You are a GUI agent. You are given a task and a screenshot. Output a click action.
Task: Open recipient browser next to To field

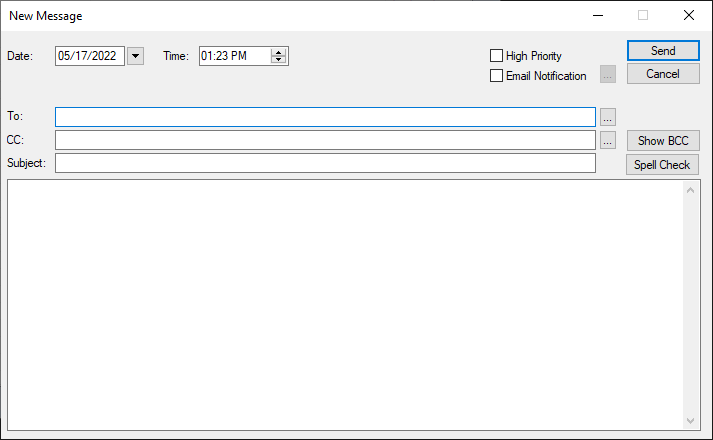click(x=608, y=117)
